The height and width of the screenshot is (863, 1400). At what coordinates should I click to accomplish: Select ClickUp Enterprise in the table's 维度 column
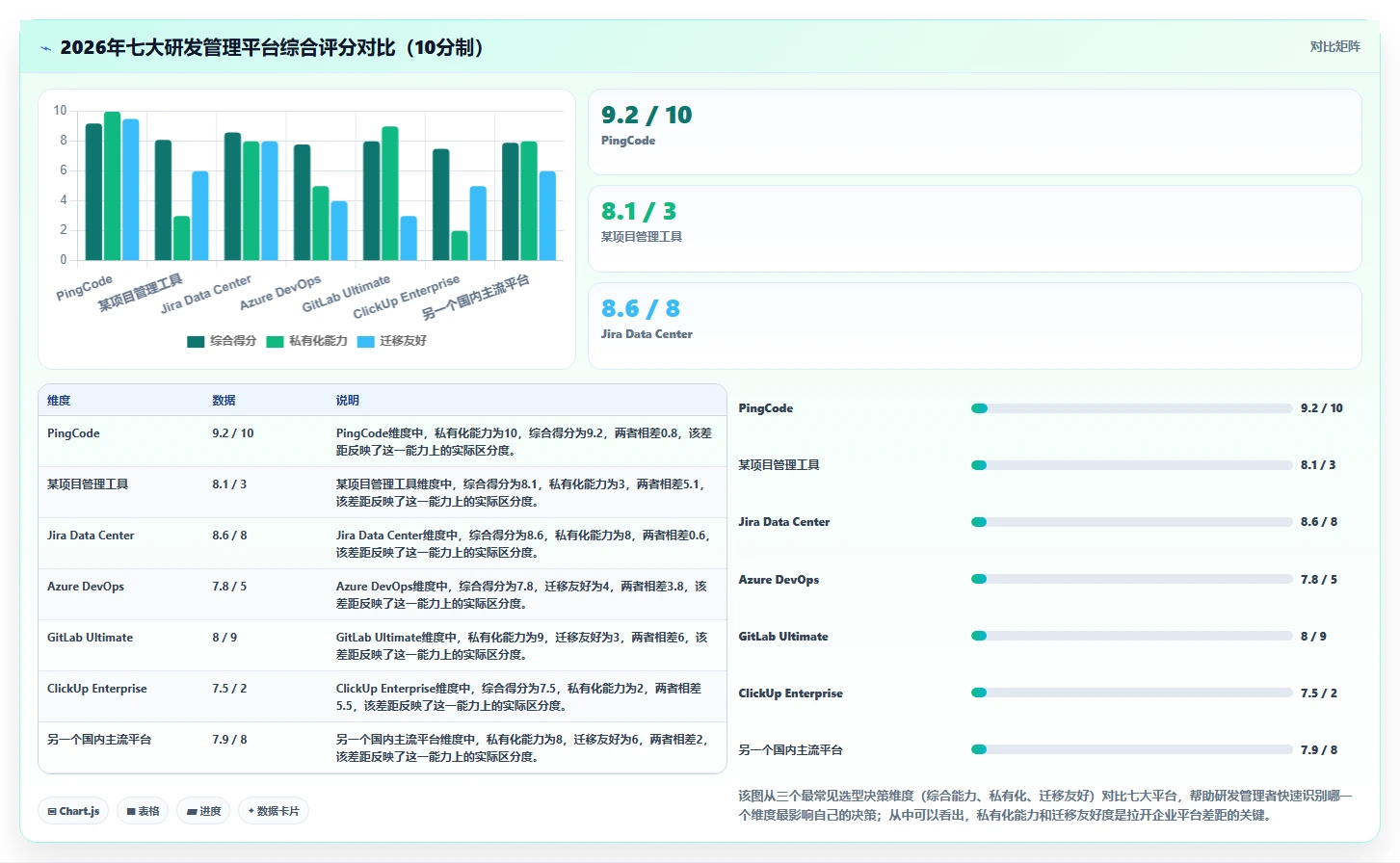97,689
